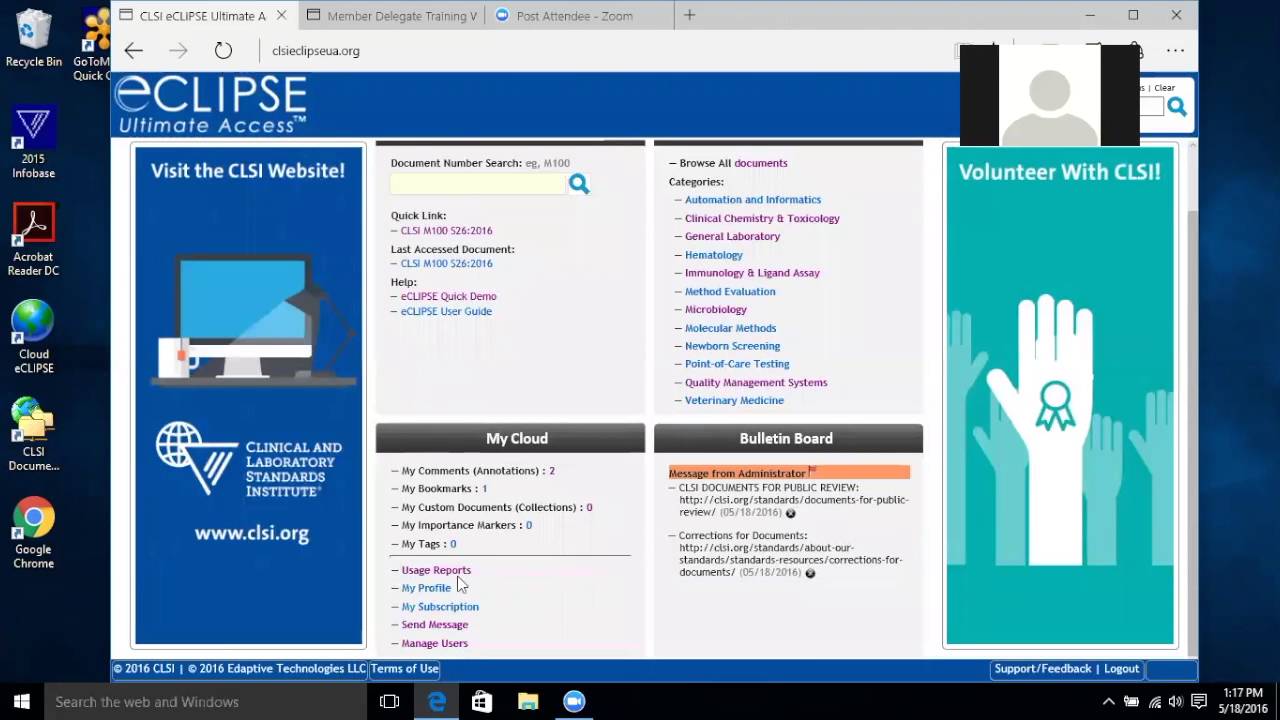Open the 2015 Infobase desktop shortcut
The image size is (1280, 720).
coord(33,143)
